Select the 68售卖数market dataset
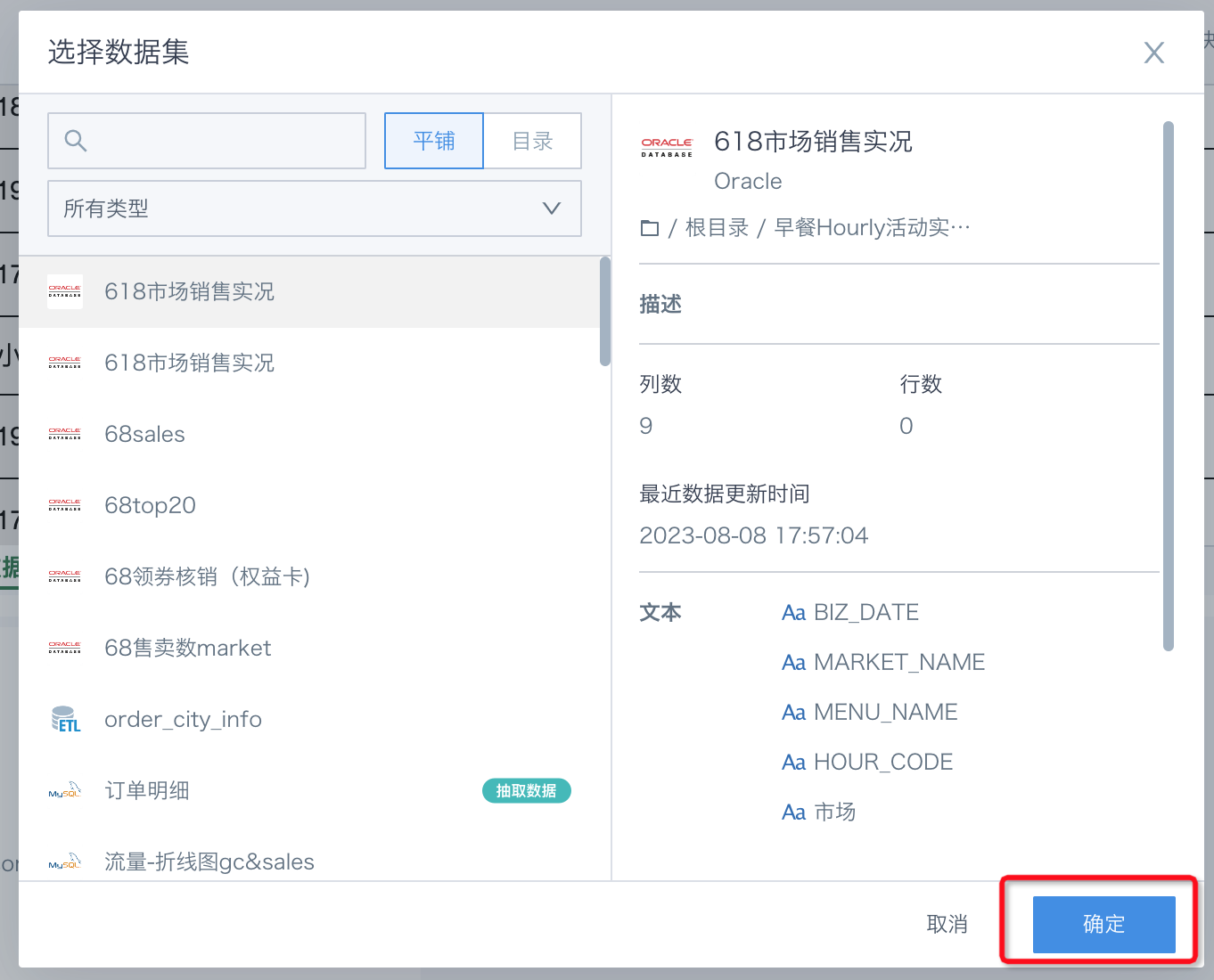 (187, 648)
